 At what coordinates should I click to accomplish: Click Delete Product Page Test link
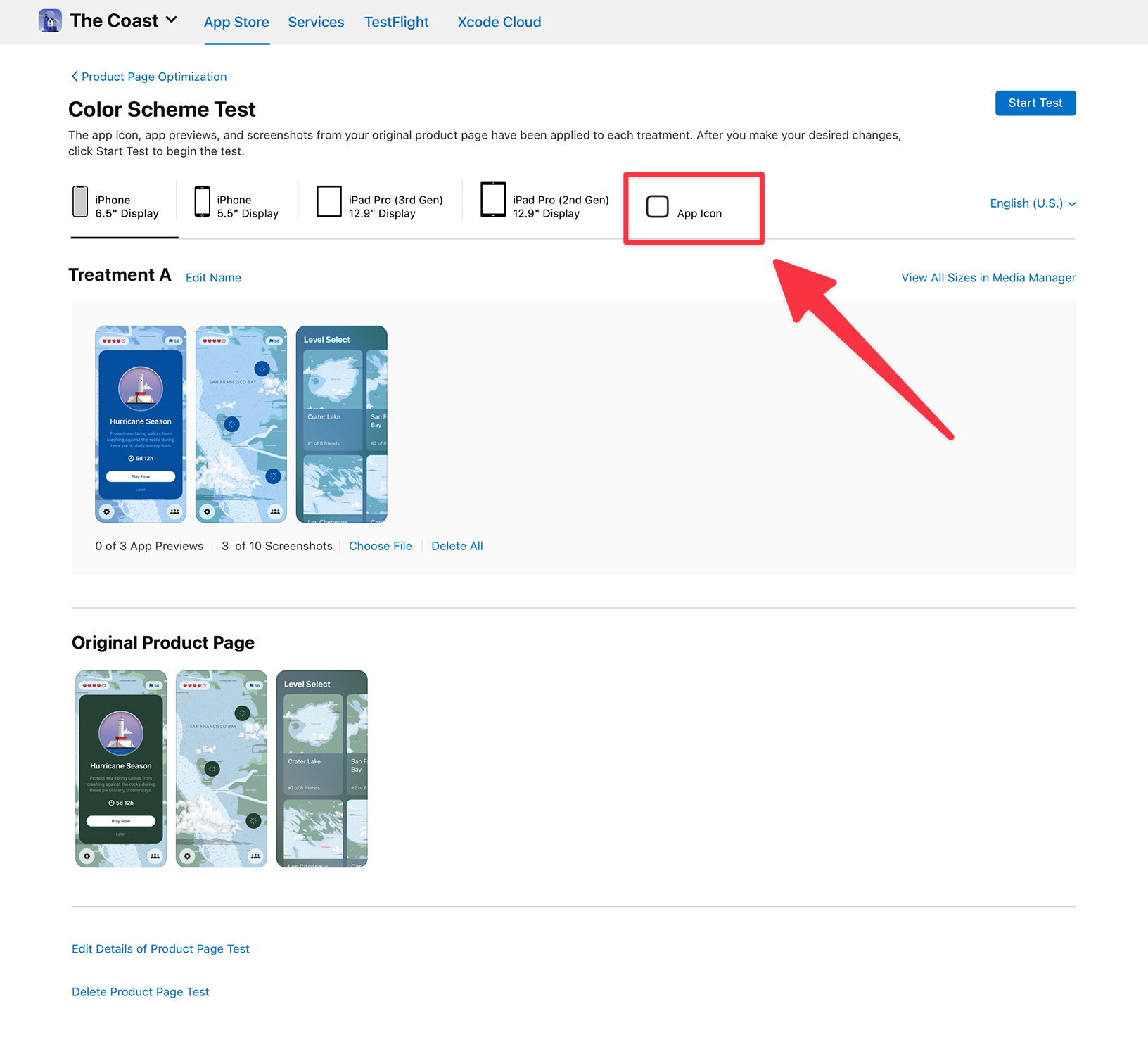pyautogui.click(x=141, y=992)
